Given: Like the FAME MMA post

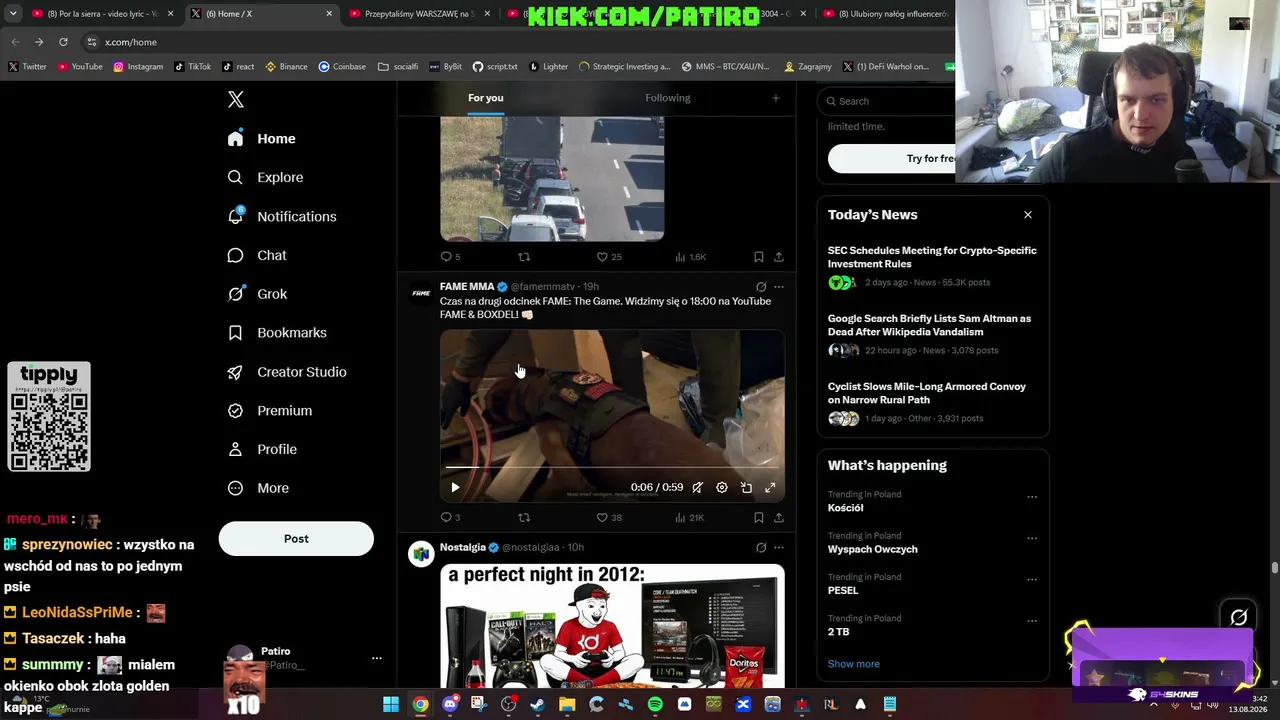Looking at the screenshot, I should pyautogui.click(x=609, y=517).
